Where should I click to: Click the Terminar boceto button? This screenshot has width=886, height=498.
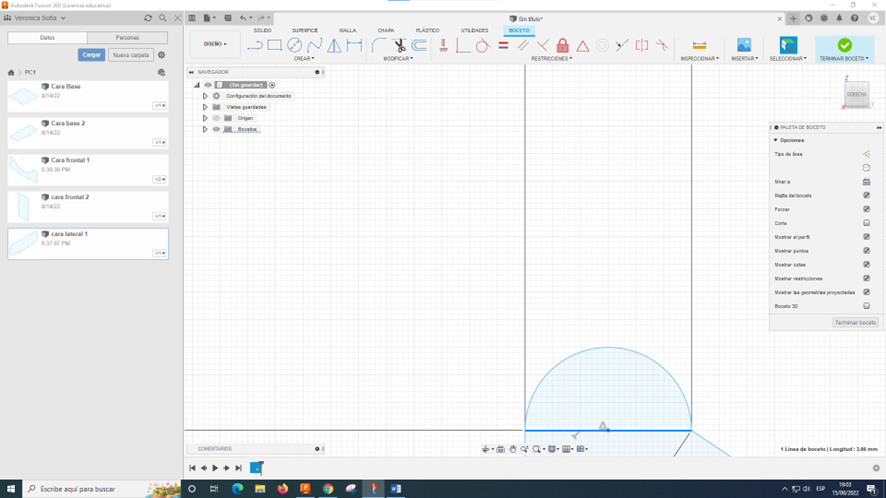pyautogui.click(x=855, y=322)
